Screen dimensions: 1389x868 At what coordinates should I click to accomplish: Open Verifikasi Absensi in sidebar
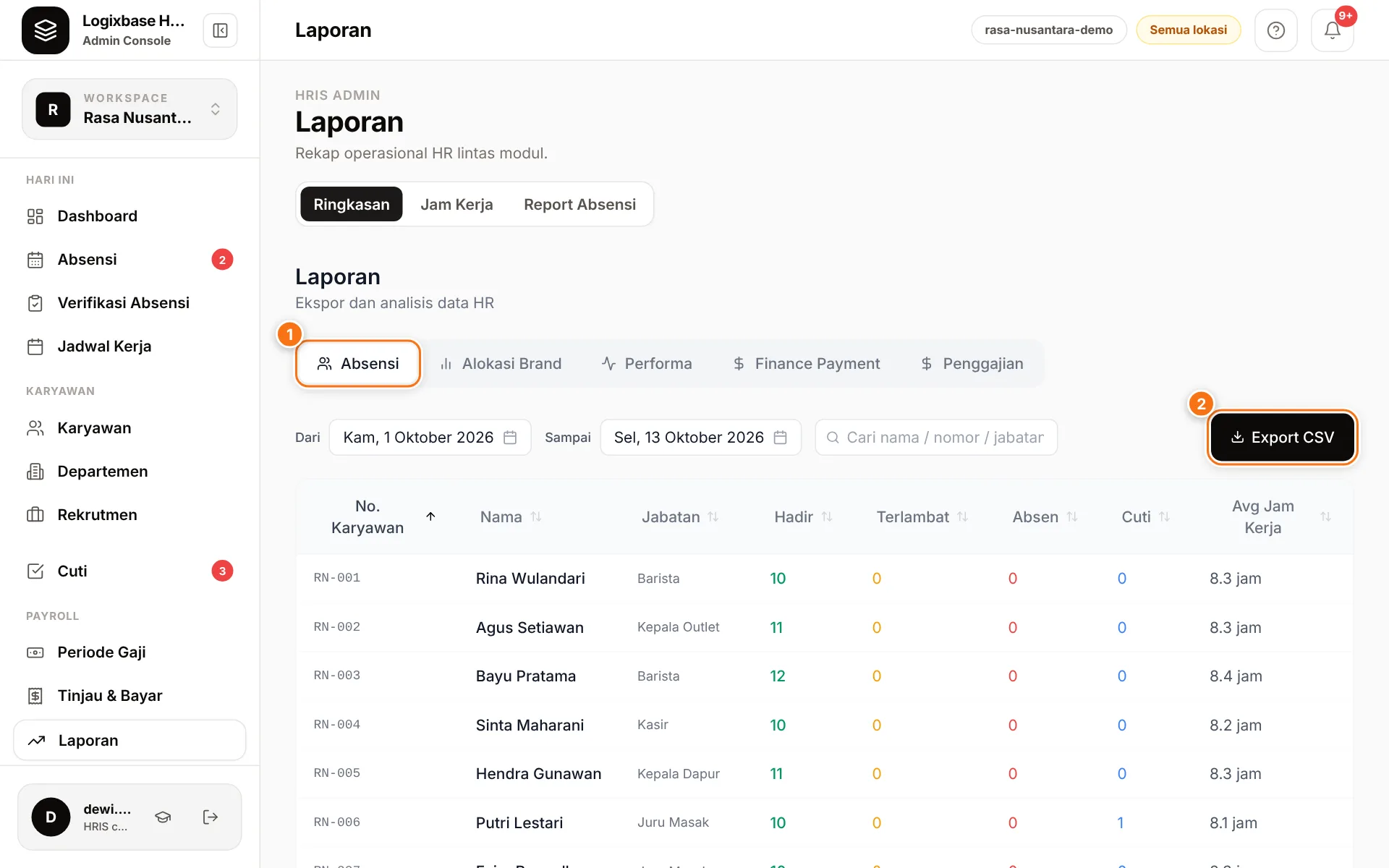coord(129,303)
